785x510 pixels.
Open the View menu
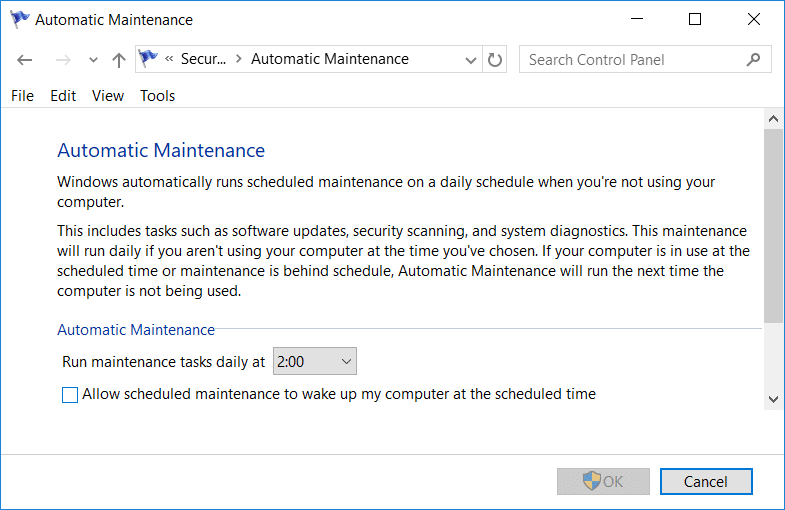coord(108,96)
